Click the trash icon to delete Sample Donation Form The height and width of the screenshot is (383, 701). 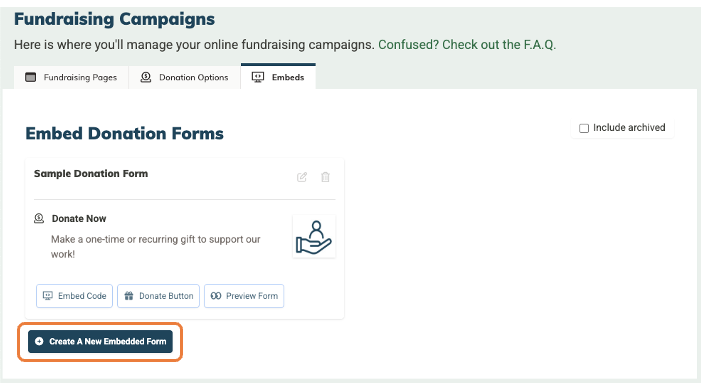click(x=325, y=177)
